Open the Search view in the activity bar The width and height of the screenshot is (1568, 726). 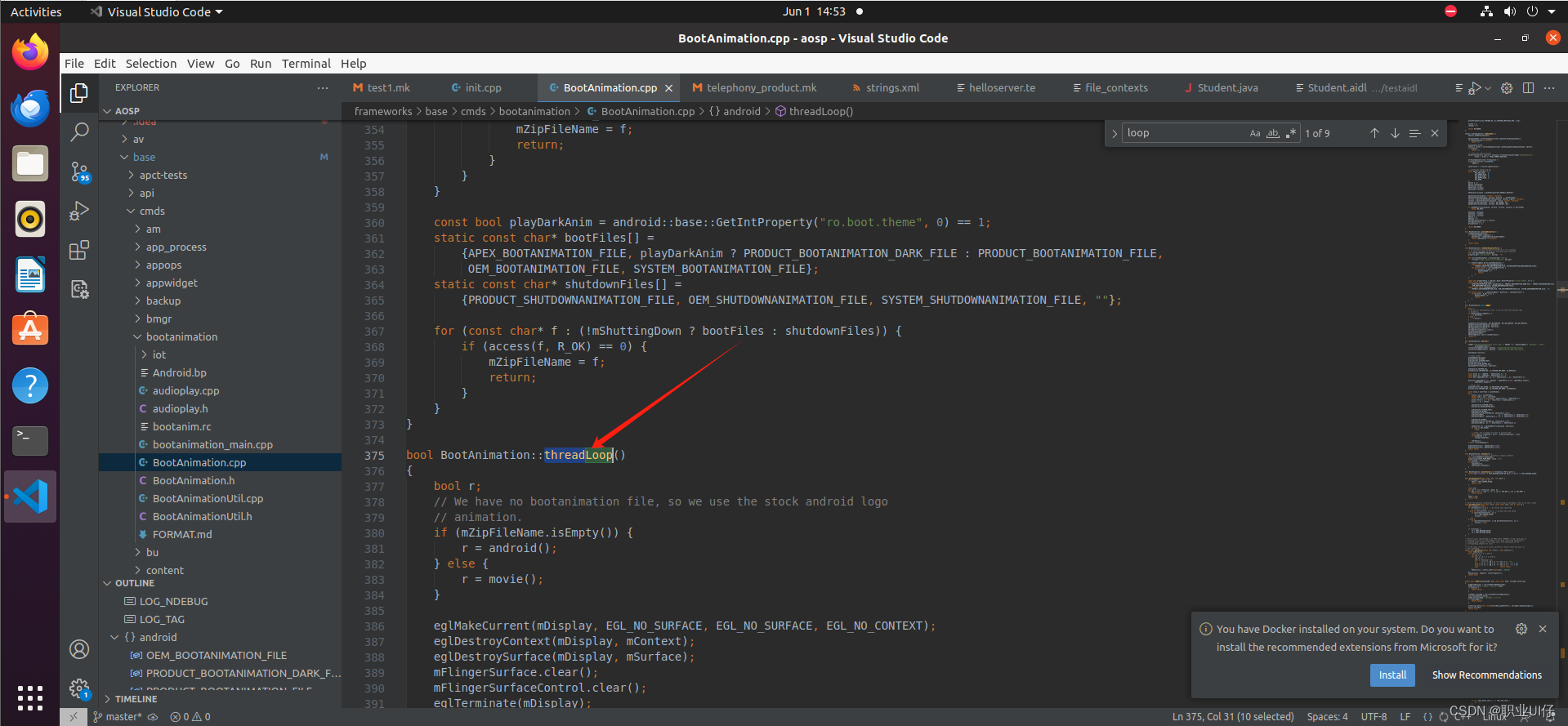tap(79, 131)
